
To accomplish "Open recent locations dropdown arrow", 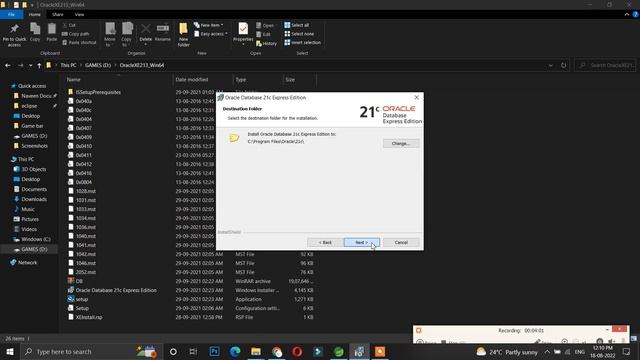I will click(30, 65).
